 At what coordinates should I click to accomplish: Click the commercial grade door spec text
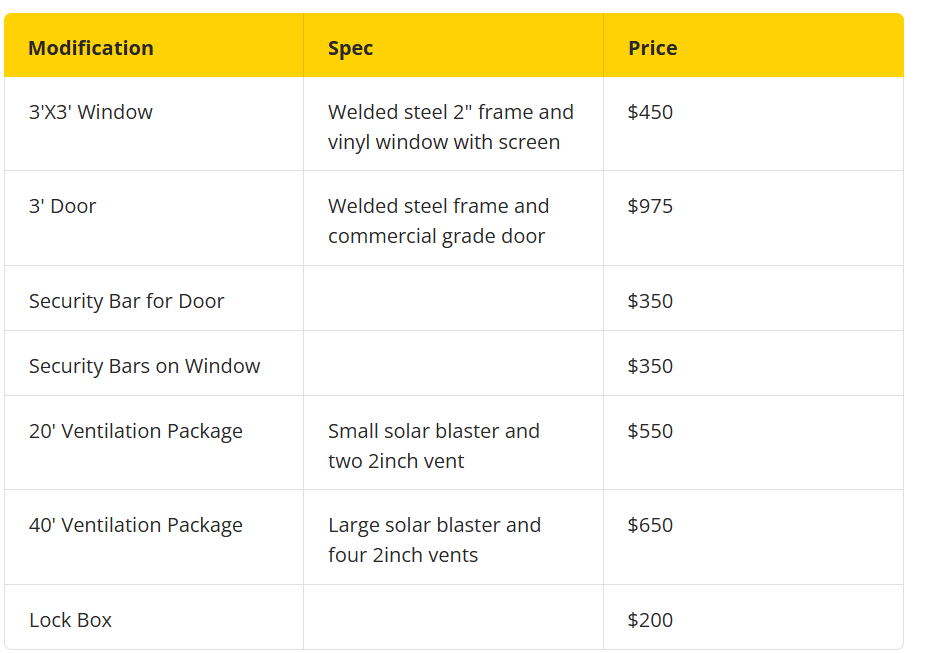point(438,221)
